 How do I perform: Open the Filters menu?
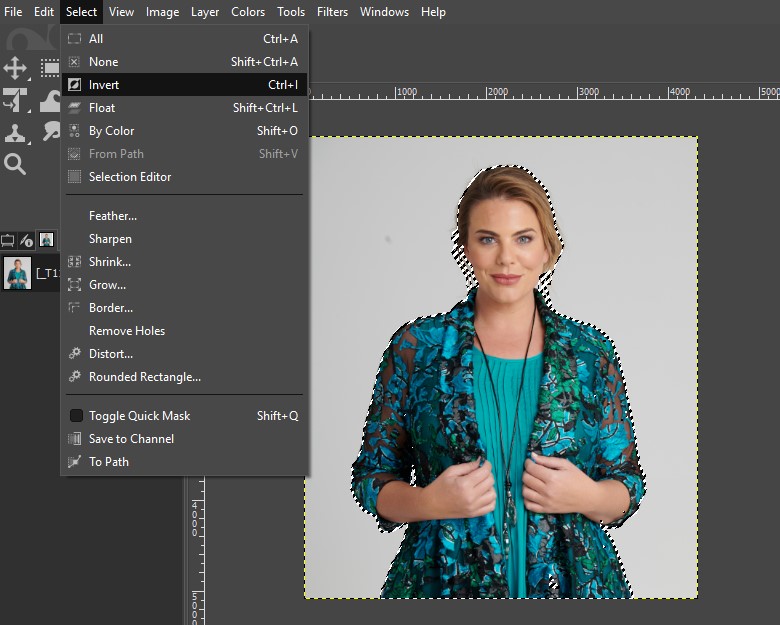(x=332, y=11)
